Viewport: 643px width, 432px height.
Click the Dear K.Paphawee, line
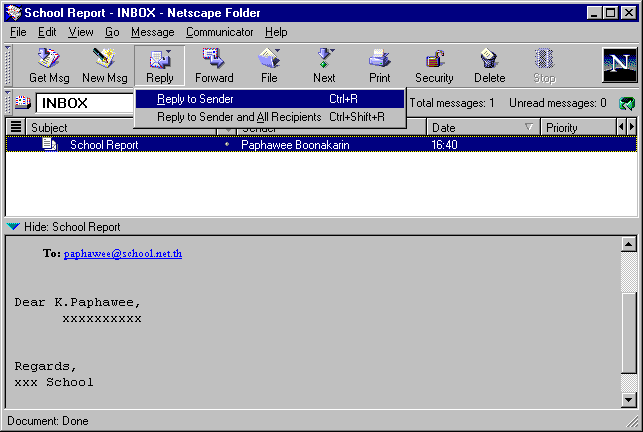point(78,303)
